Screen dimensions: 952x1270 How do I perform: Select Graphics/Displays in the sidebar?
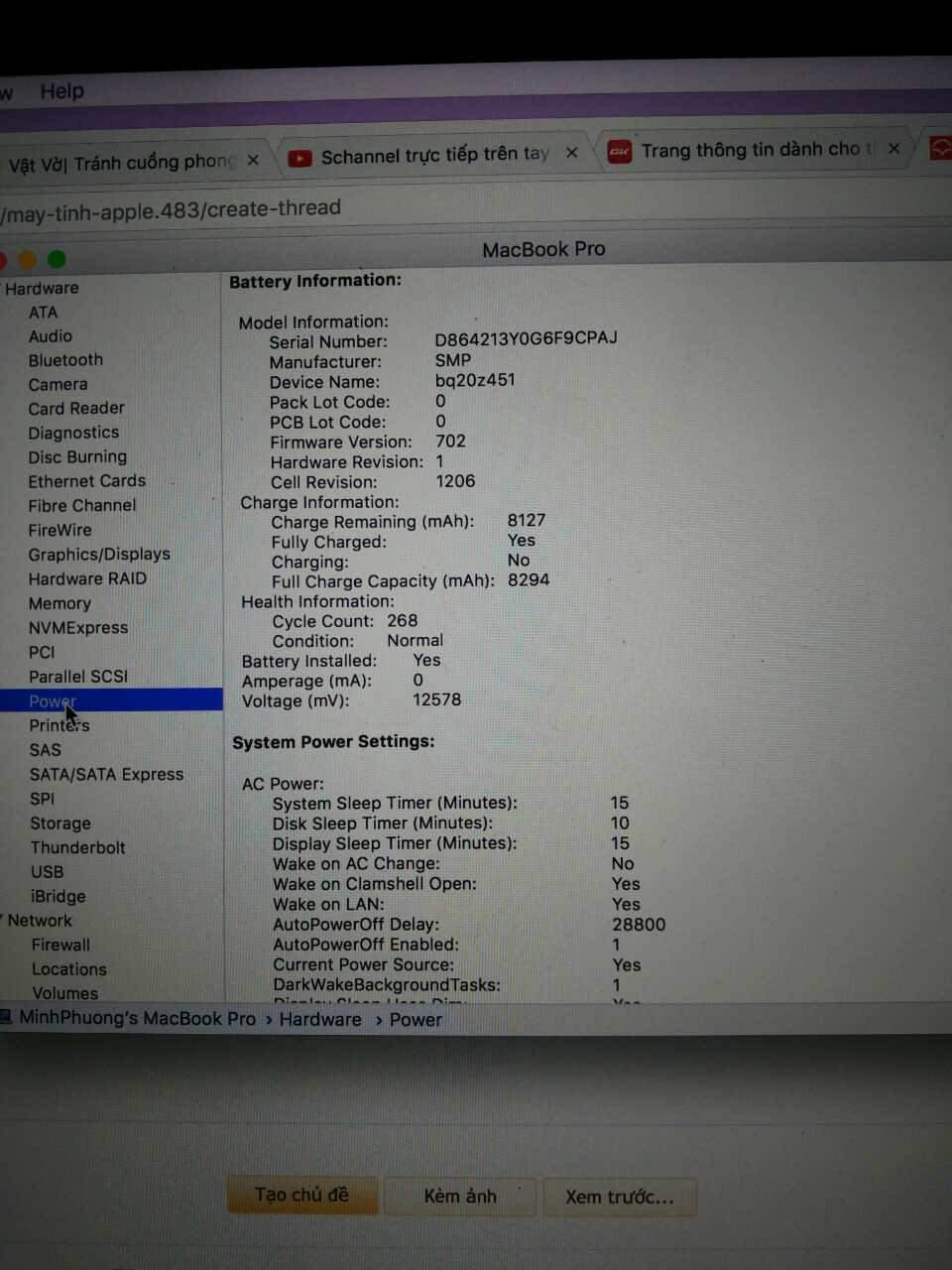[99, 554]
